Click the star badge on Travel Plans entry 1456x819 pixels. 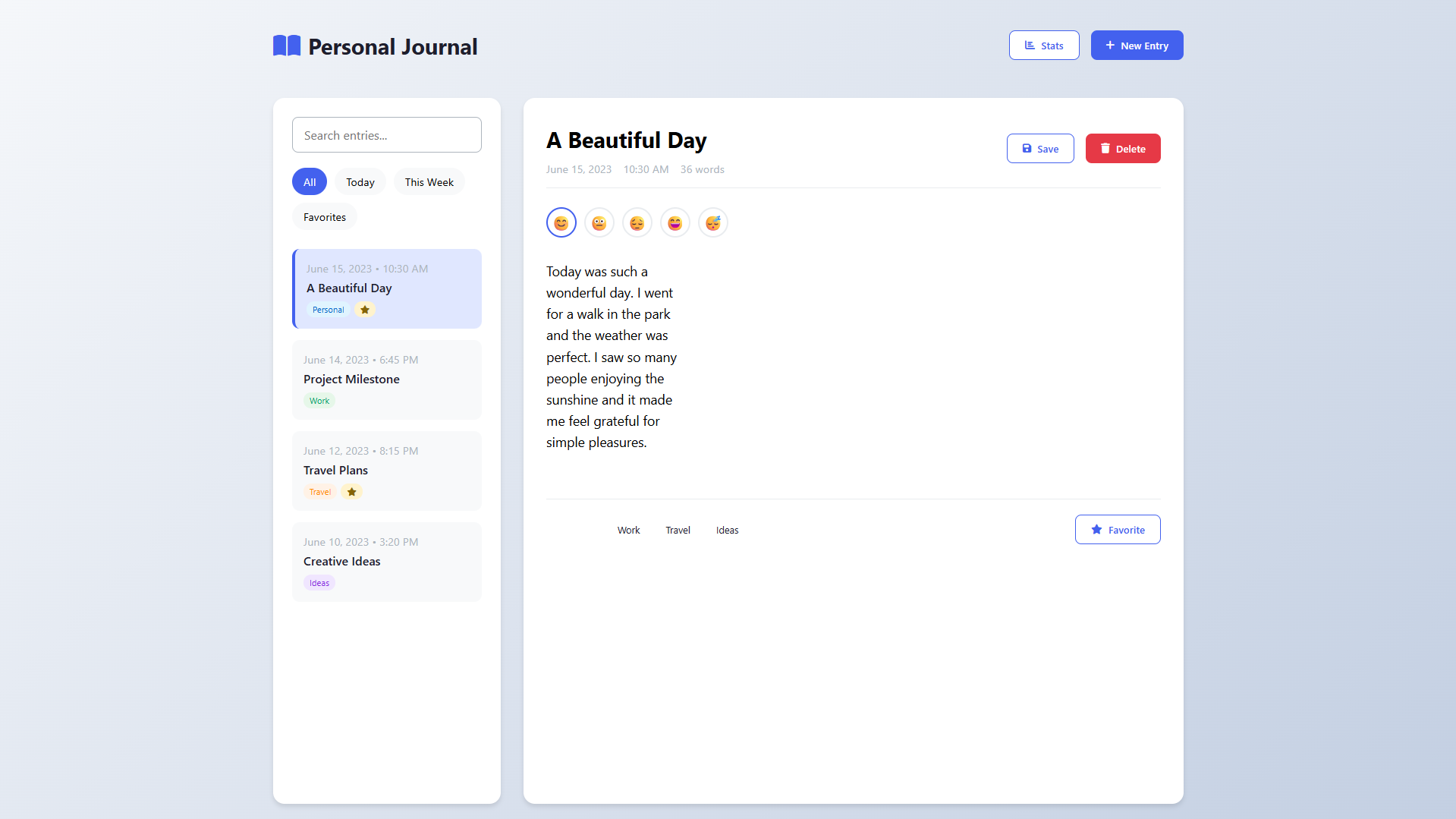pyautogui.click(x=352, y=492)
